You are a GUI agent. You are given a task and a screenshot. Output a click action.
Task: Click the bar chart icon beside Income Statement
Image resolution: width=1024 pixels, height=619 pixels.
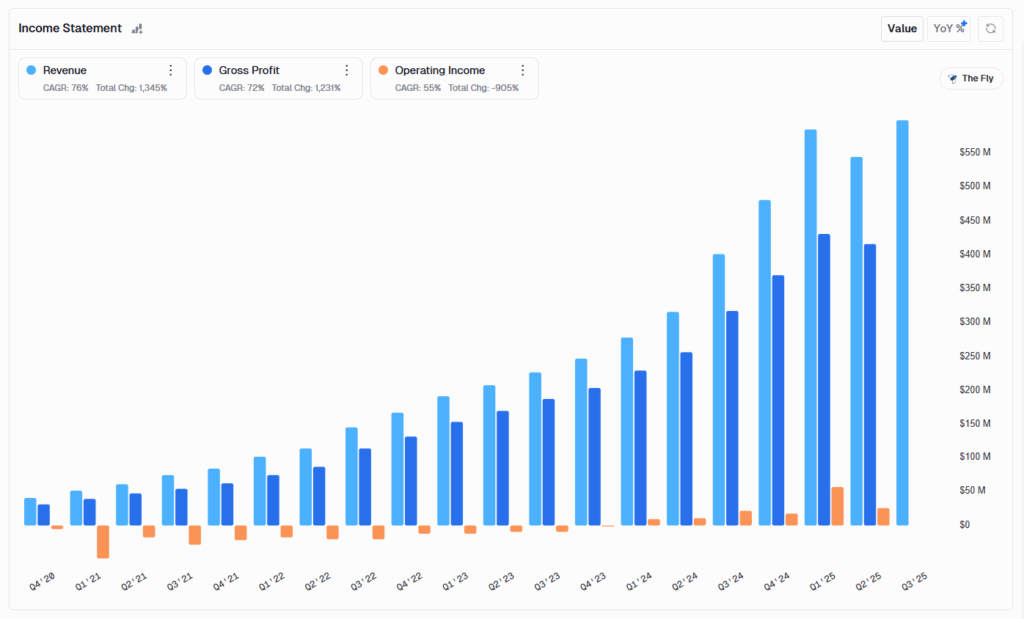pyautogui.click(x=137, y=29)
